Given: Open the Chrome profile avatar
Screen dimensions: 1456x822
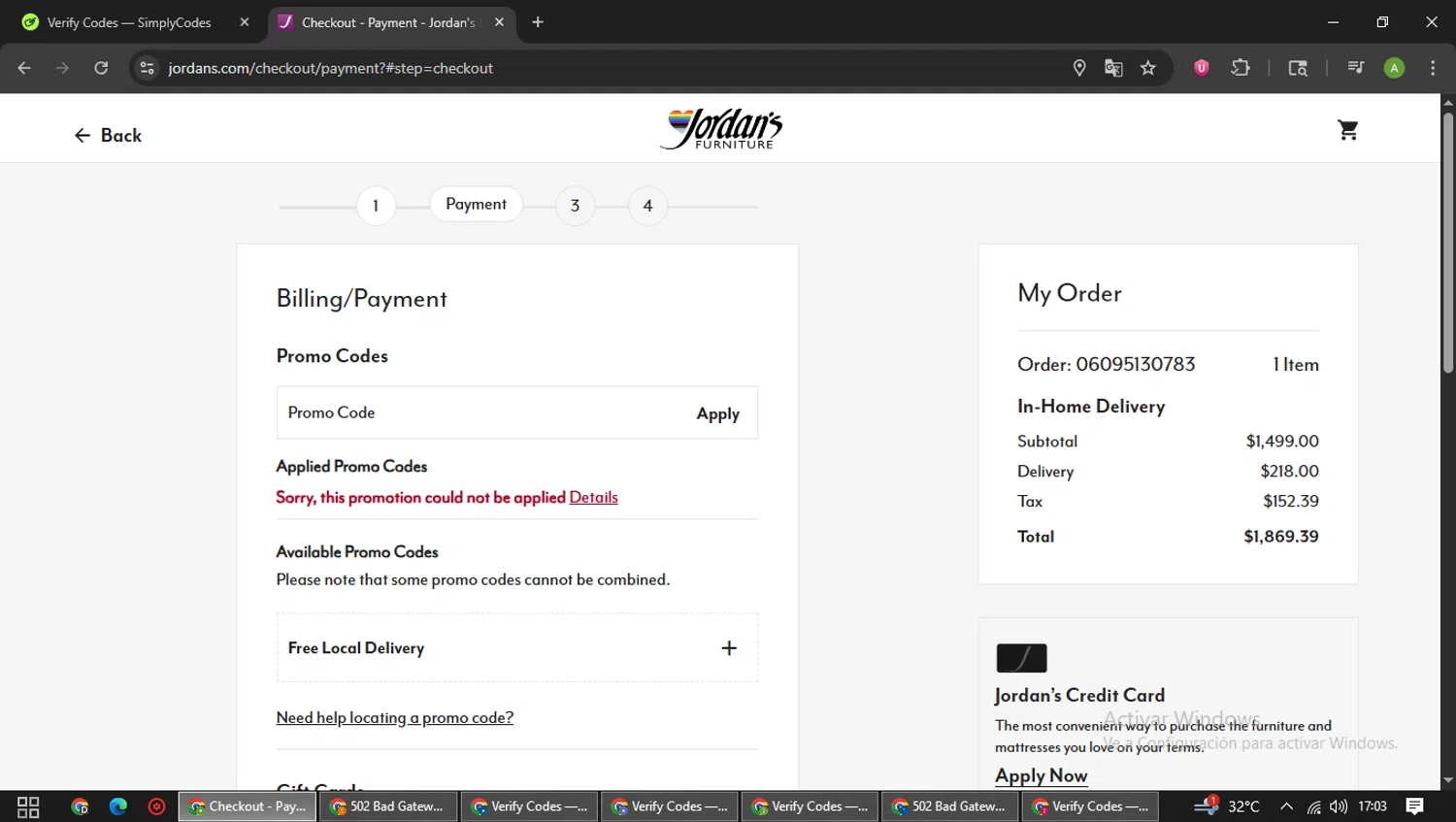Looking at the screenshot, I should point(1394,68).
